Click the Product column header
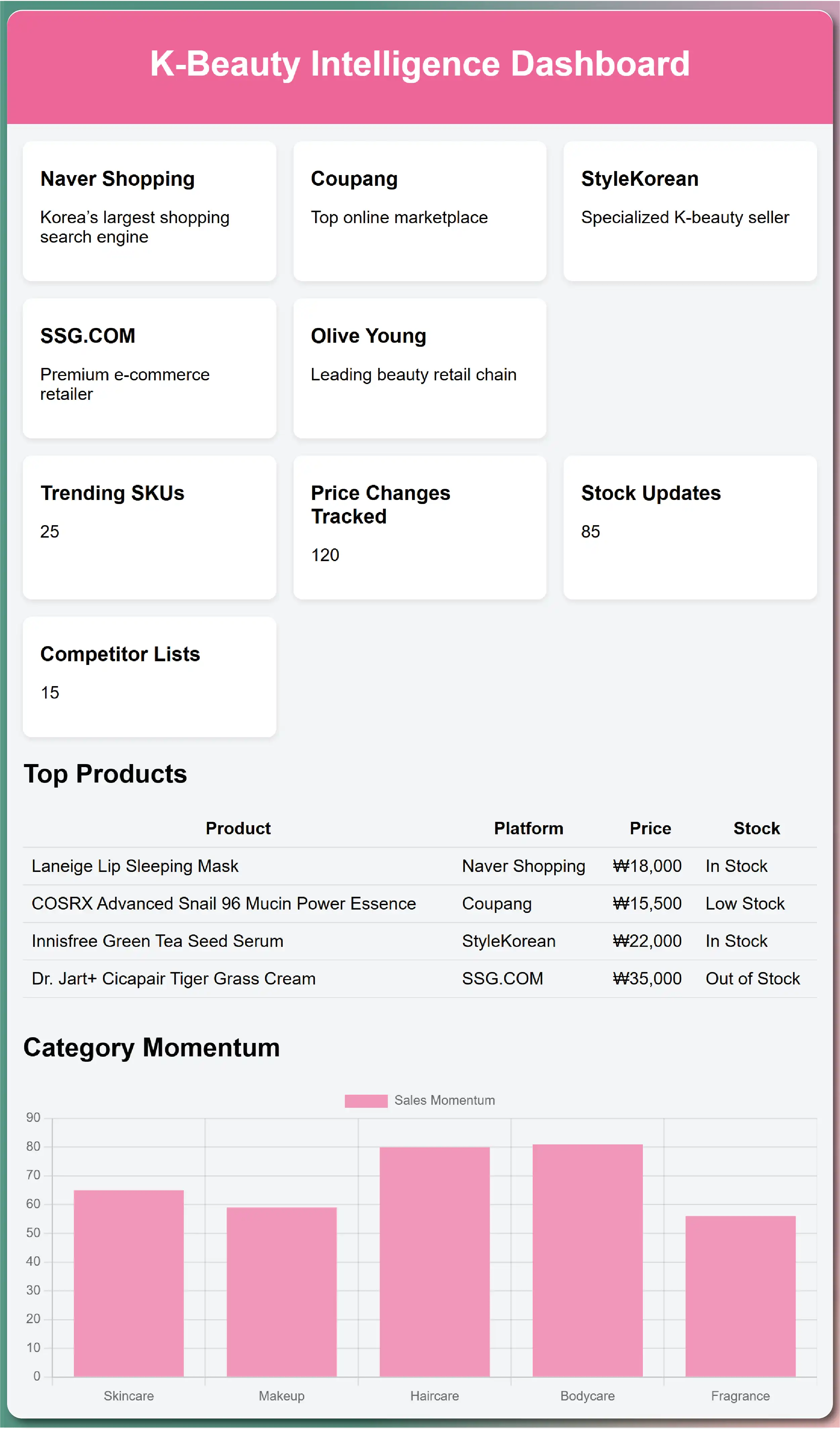 [x=238, y=829]
